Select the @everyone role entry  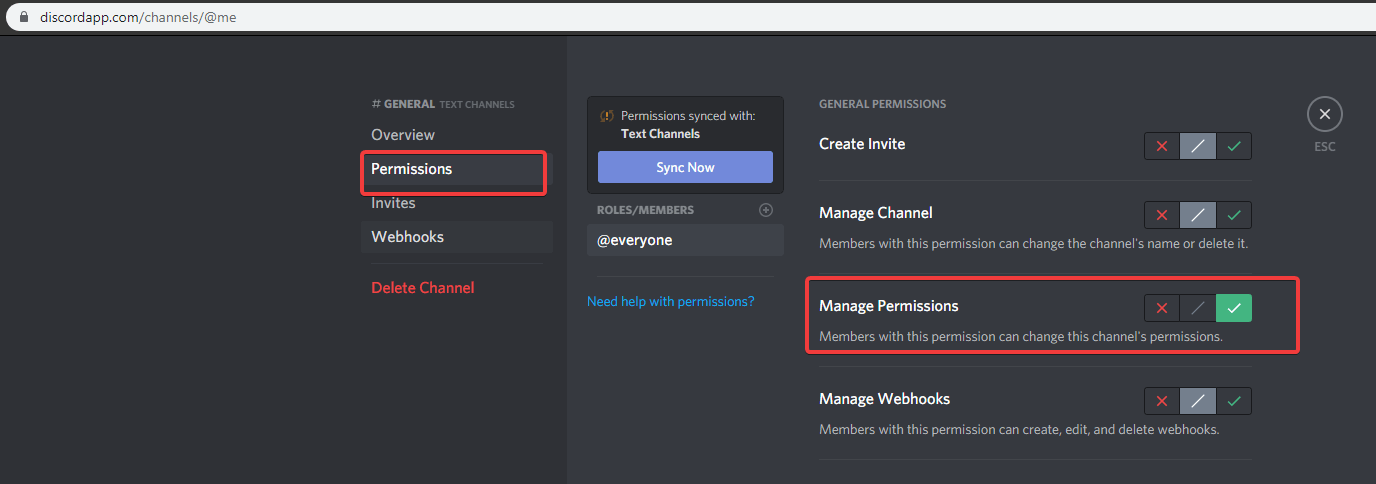click(685, 240)
